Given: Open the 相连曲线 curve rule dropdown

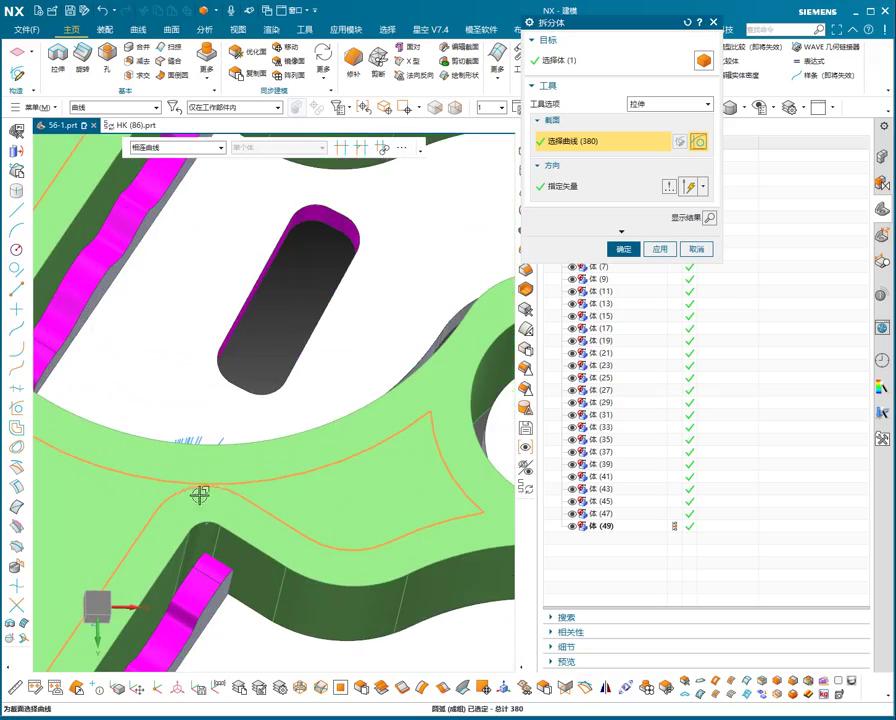Looking at the screenshot, I should click(178, 148).
